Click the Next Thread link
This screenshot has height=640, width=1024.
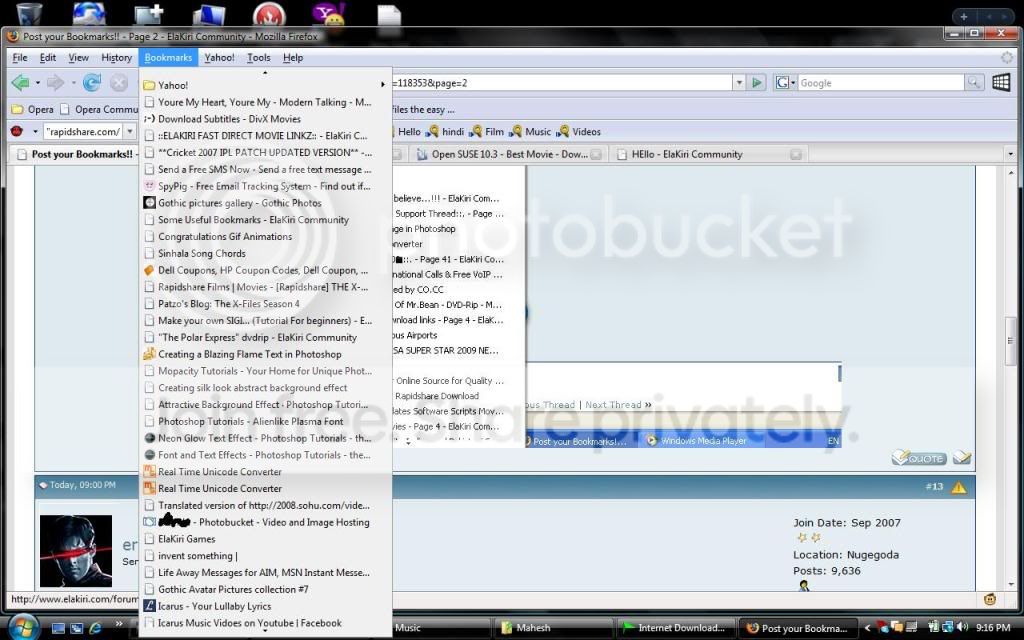point(613,405)
